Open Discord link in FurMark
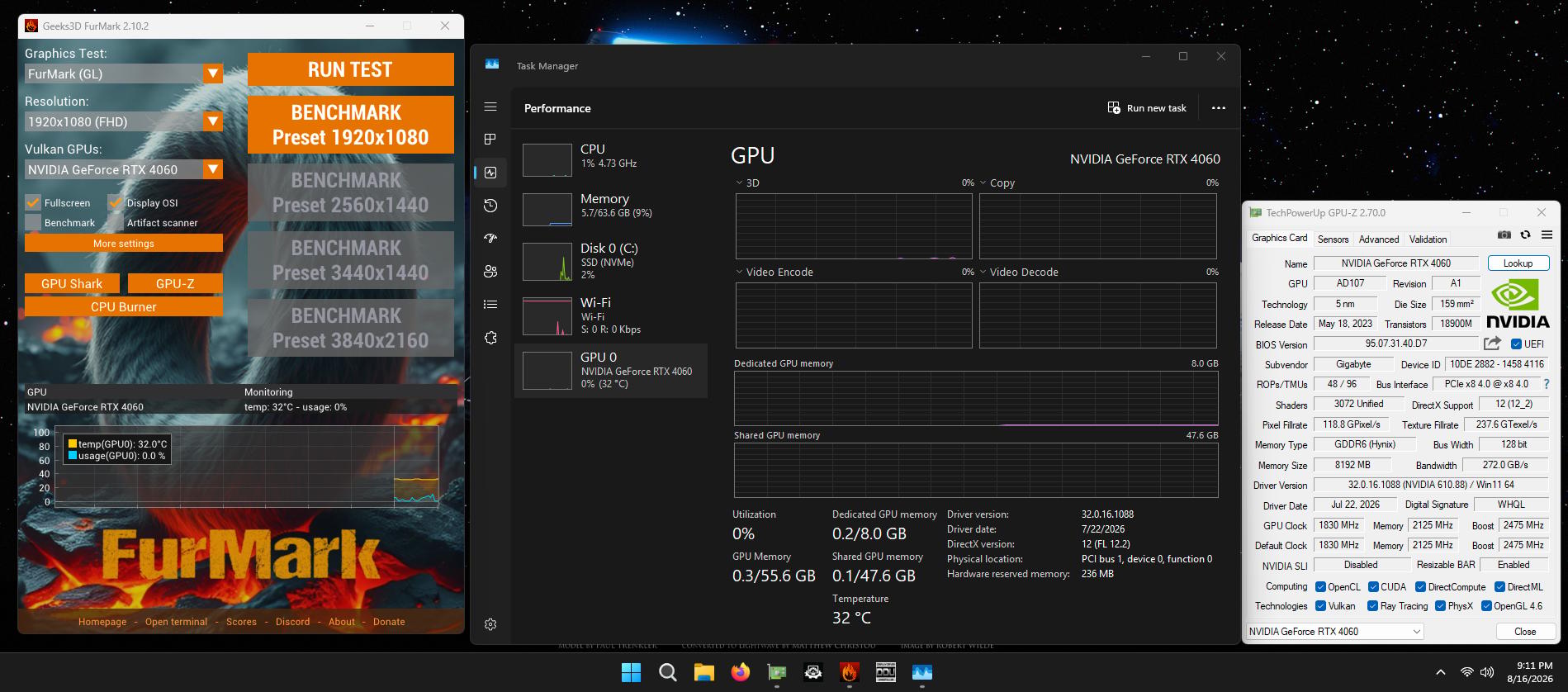 point(292,622)
